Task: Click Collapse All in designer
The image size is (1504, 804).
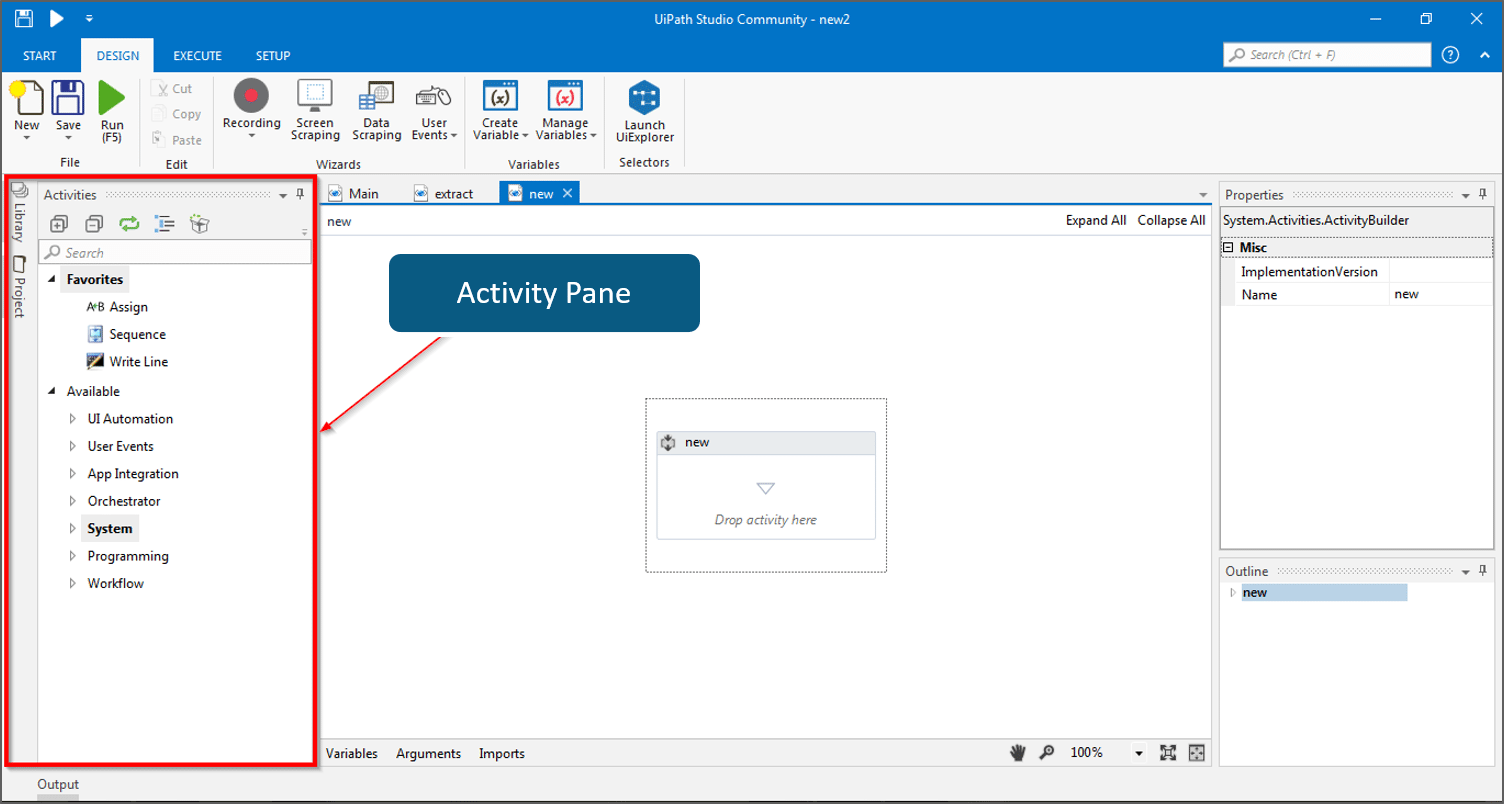Action: click(x=1171, y=220)
